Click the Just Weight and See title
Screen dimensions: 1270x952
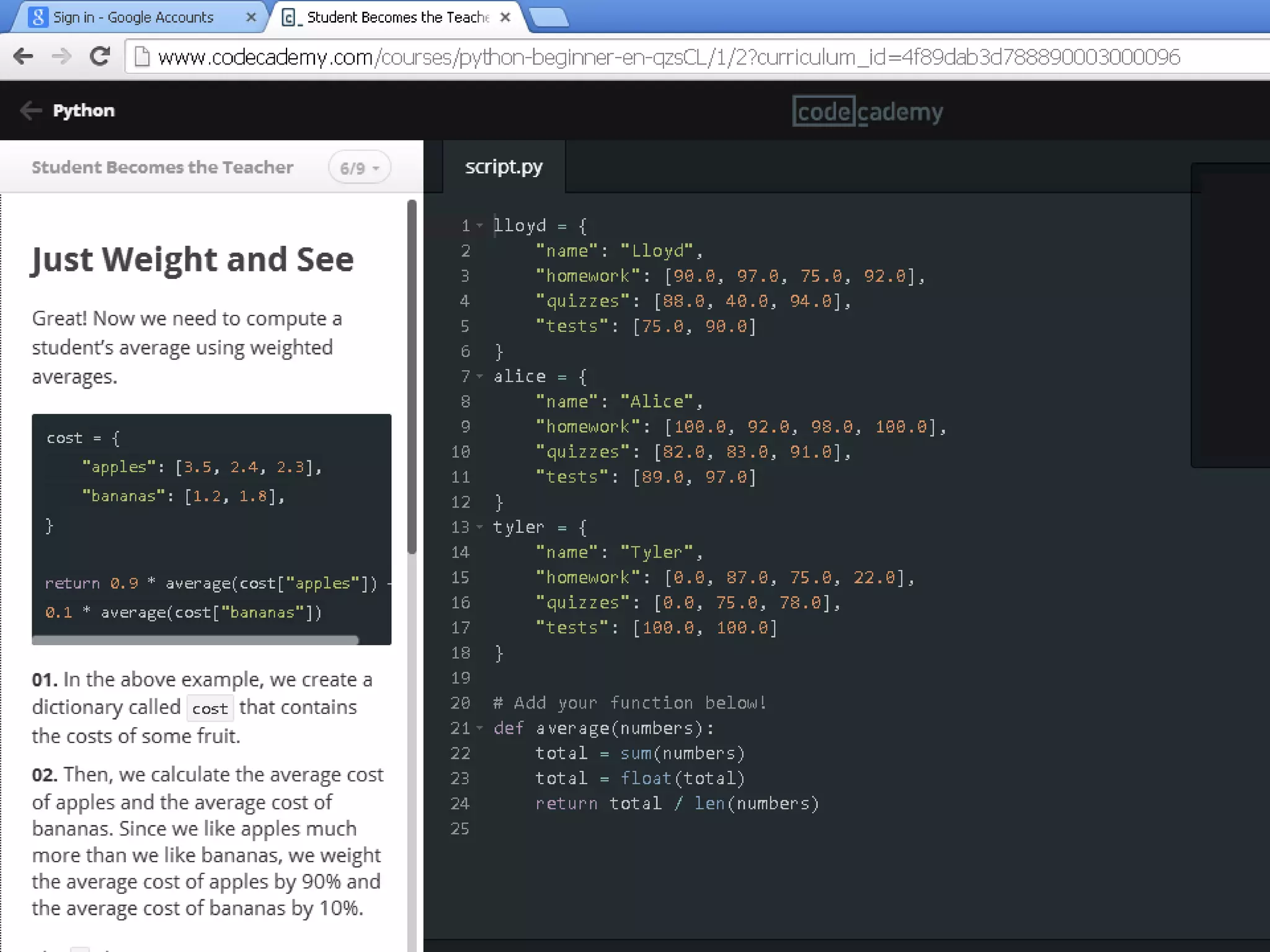pyautogui.click(x=193, y=259)
